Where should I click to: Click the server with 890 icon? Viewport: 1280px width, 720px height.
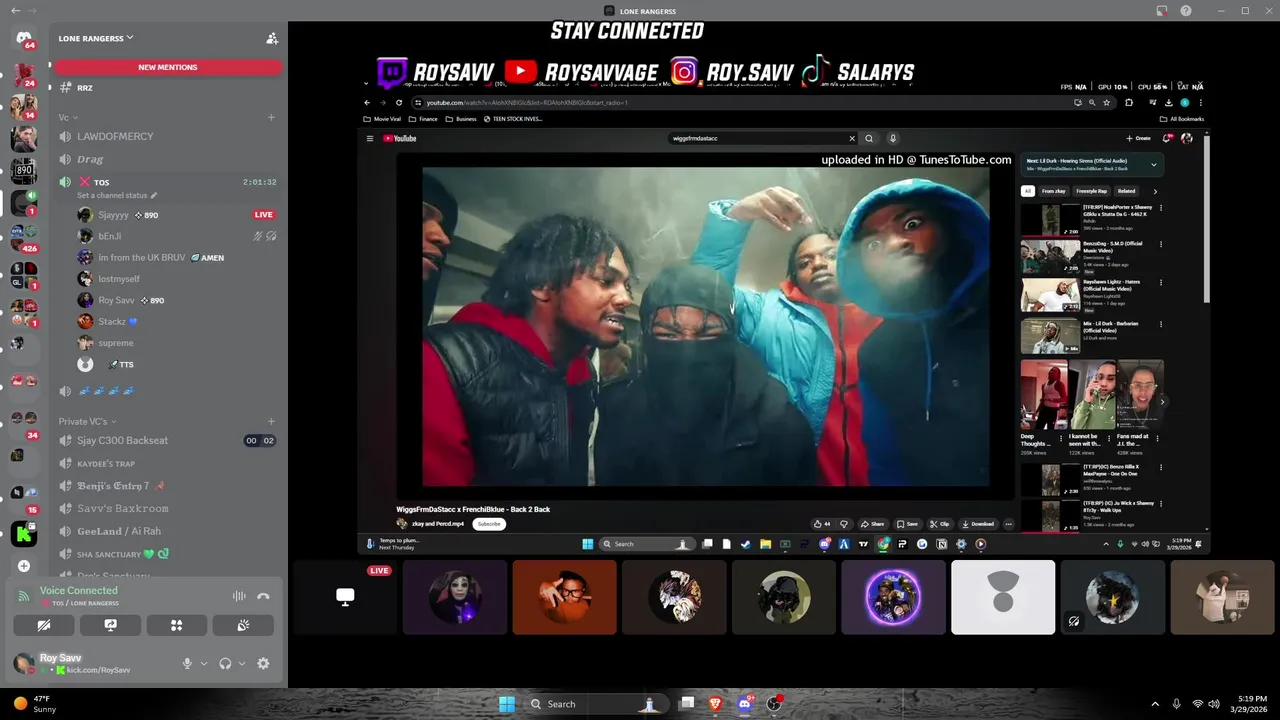pyautogui.click(x=24, y=171)
